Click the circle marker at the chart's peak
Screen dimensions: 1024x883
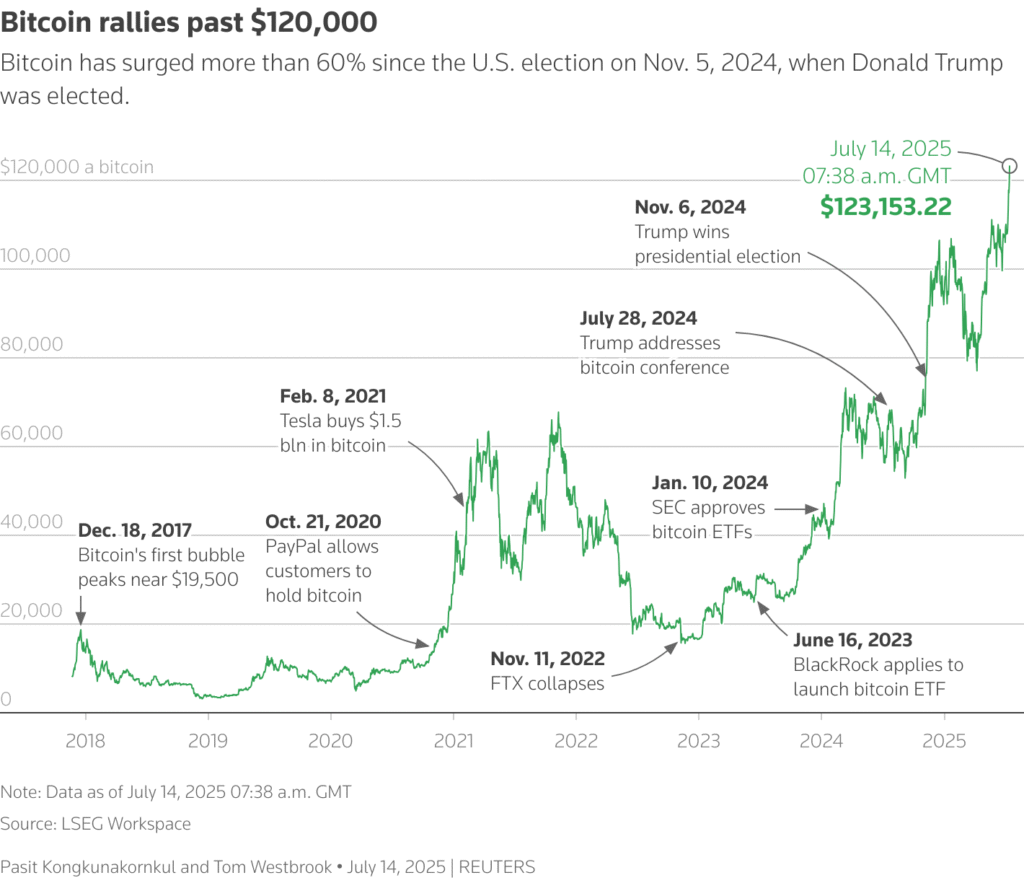pyautogui.click(x=1009, y=165)
